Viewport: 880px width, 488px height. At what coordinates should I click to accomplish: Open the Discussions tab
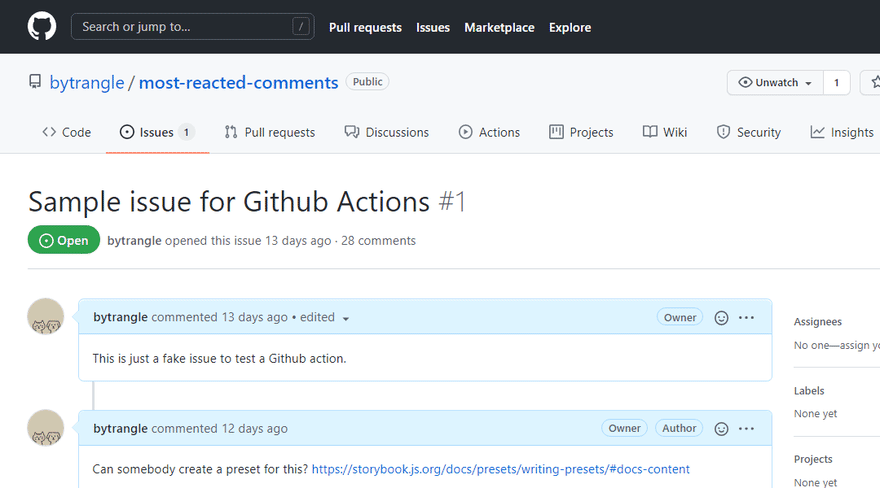point(387,132)
